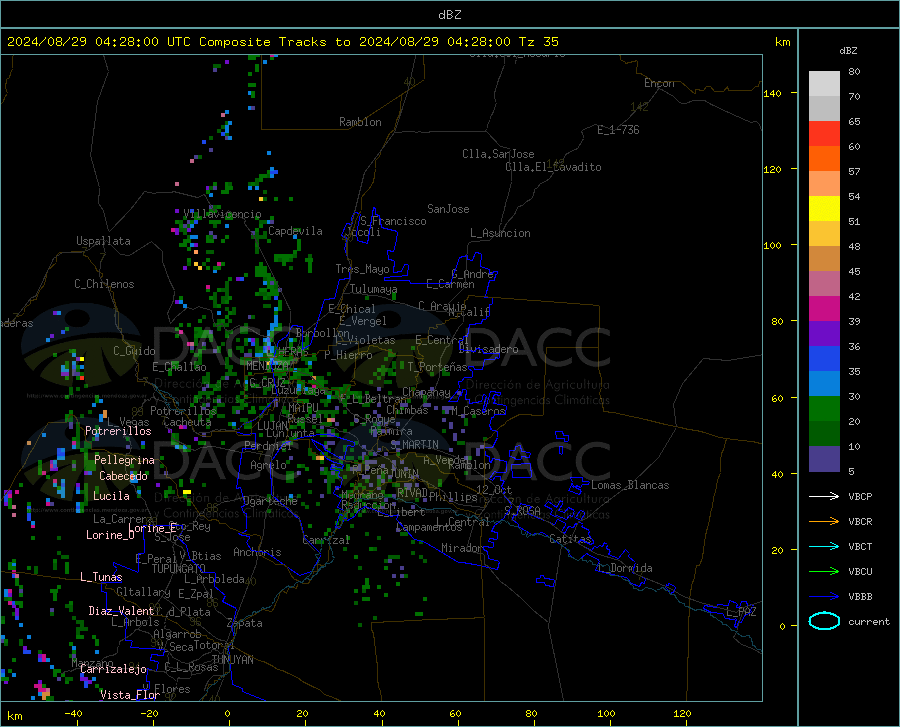Viewport: 900px width, 727px height.
Task: Click the C_Guido map label
Action: (134, 351)
